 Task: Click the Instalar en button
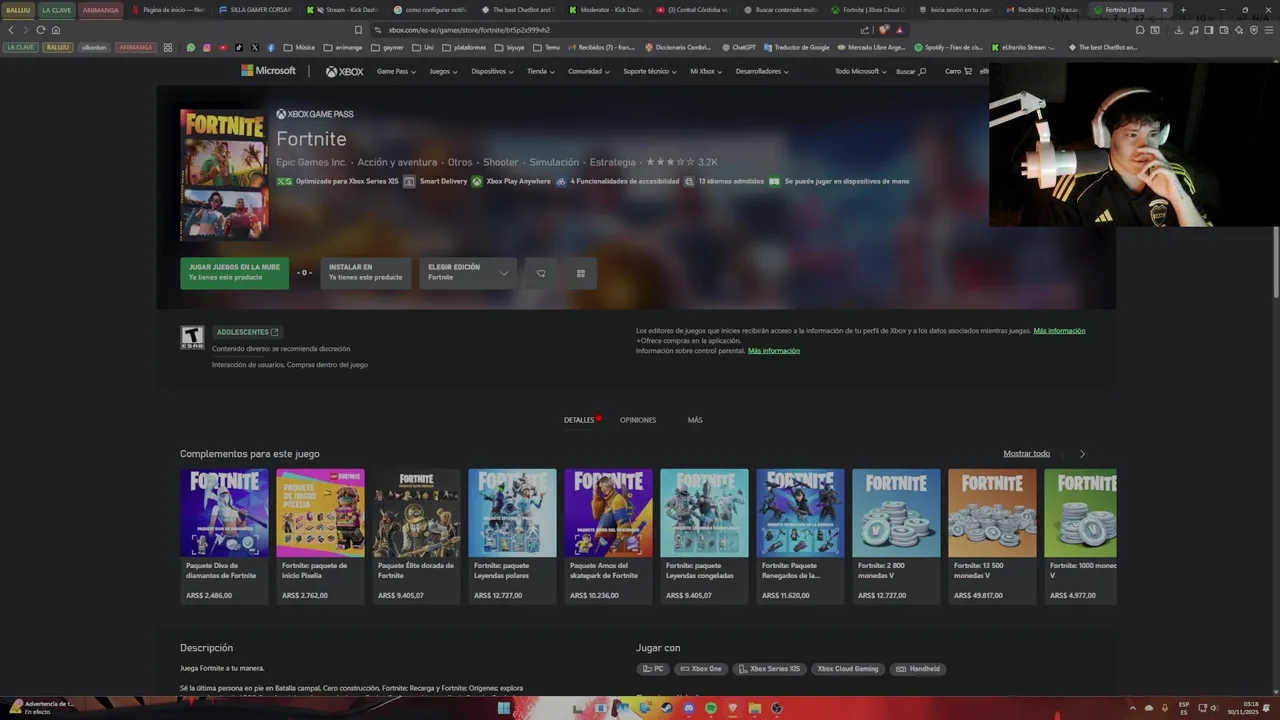coord(365,273)
